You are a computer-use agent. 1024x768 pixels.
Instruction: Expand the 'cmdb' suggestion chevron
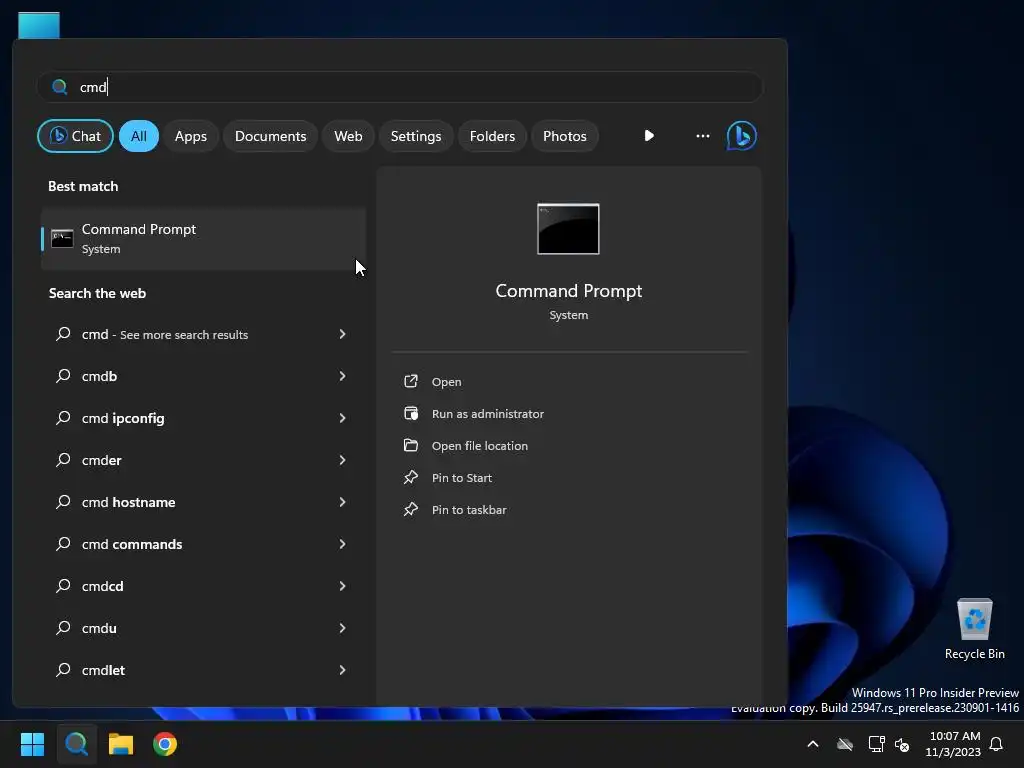(x=342, y=376)
